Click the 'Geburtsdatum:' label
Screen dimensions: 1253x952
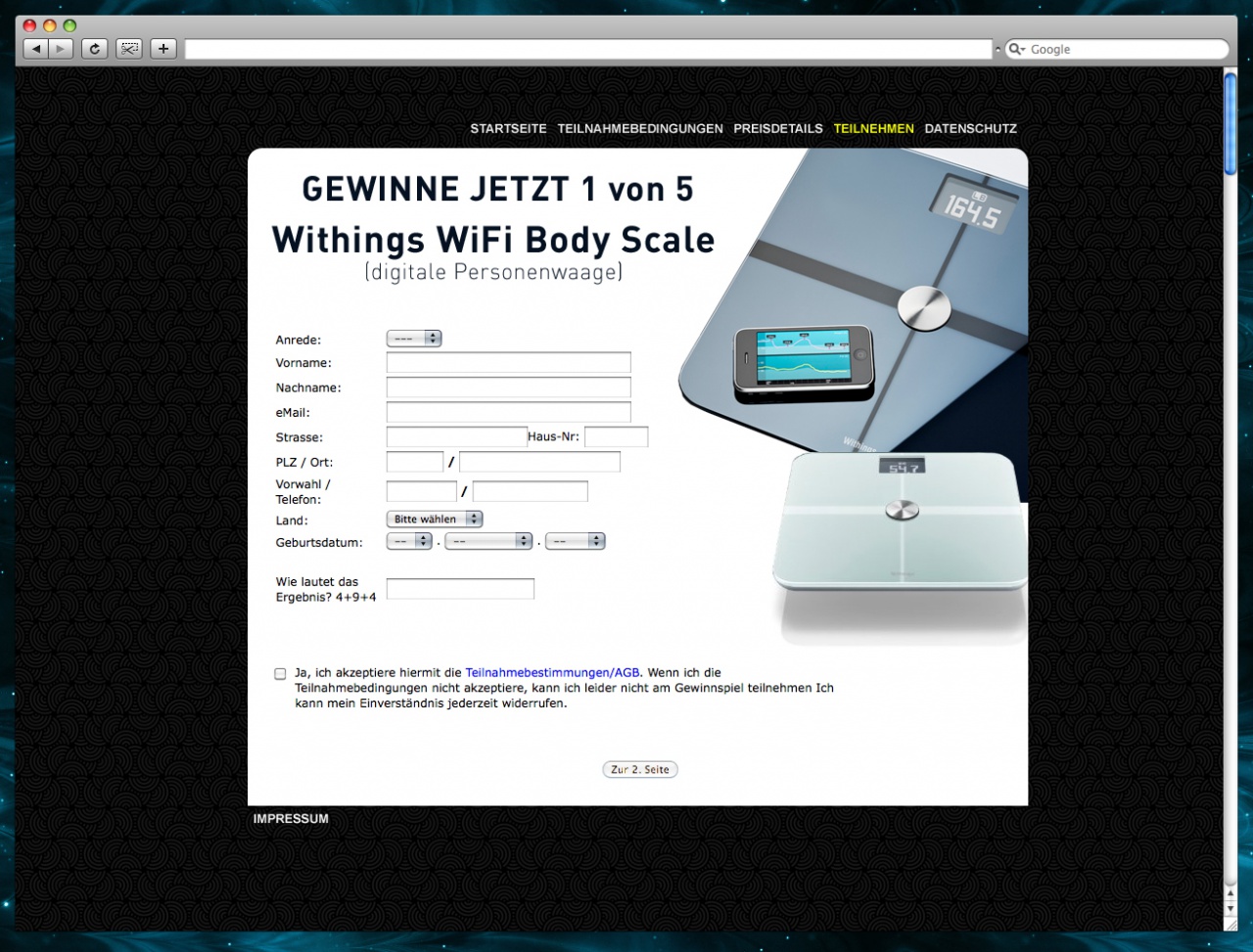pos(319,542)
